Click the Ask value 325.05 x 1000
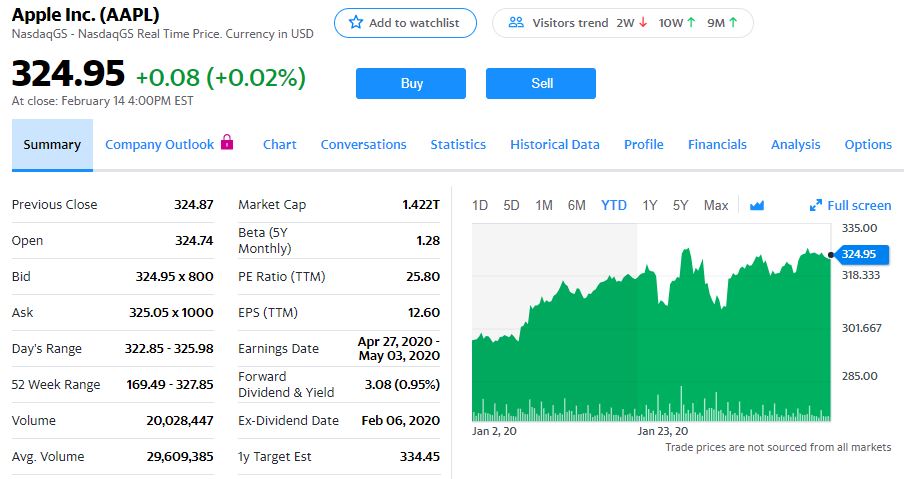This screenshot has height=479, width=904. click(x=171, y=312)
